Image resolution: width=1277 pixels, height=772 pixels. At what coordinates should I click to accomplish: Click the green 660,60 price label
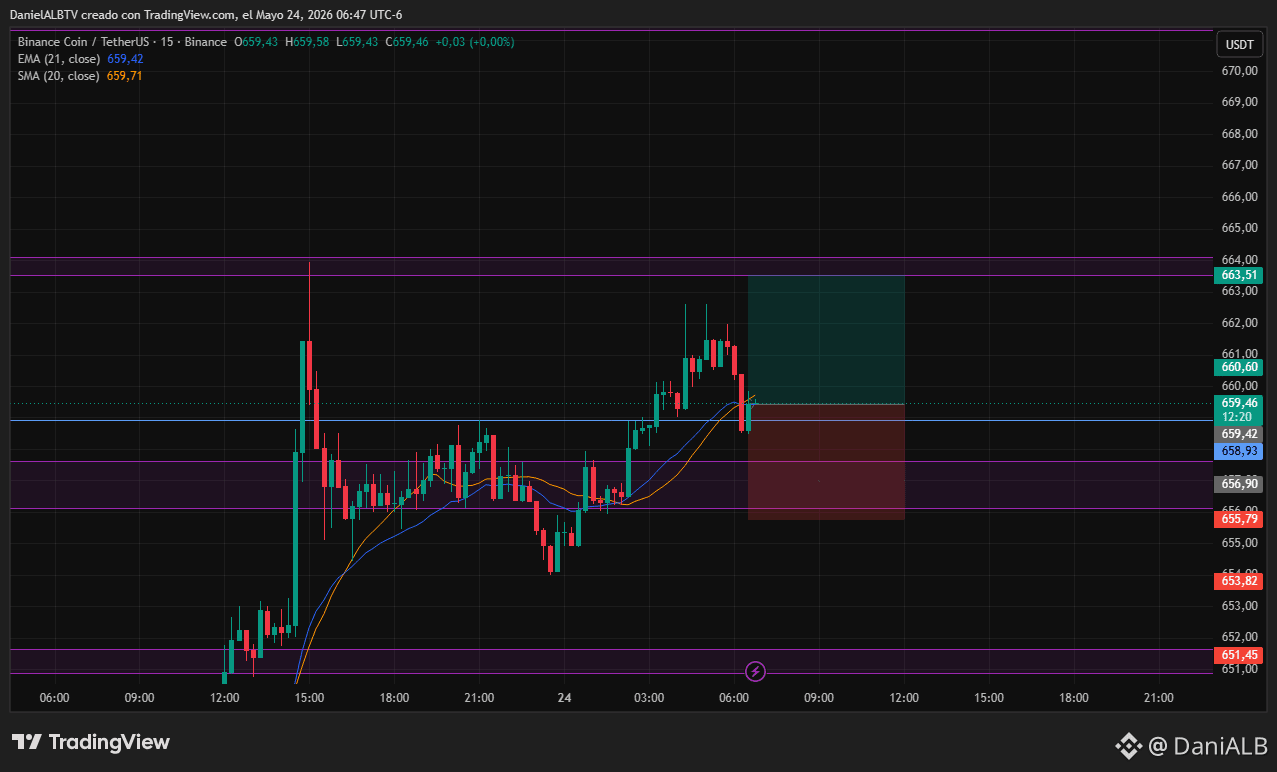1238,367
